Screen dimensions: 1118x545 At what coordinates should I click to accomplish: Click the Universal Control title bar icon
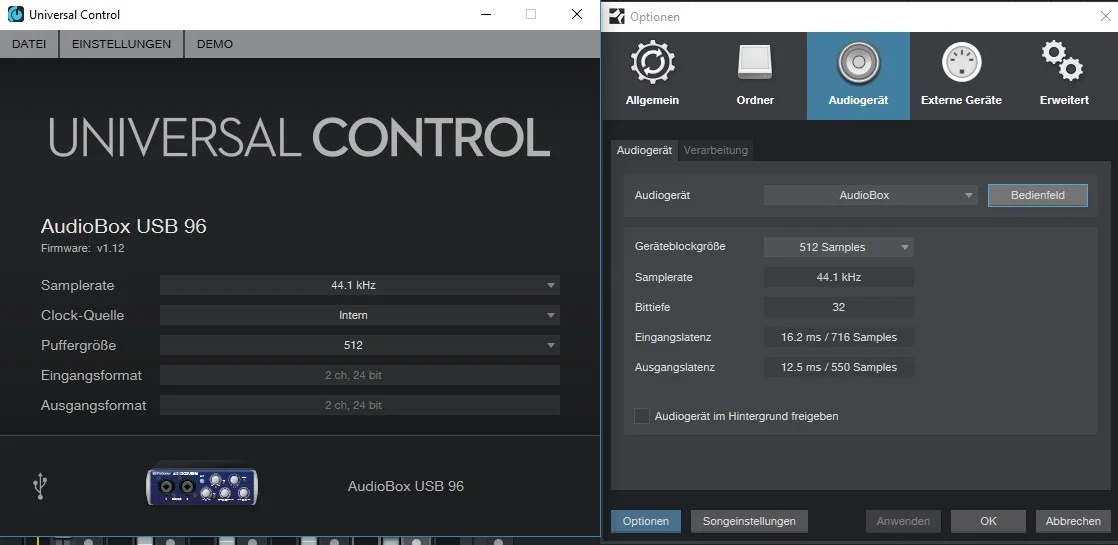point(16,15)
